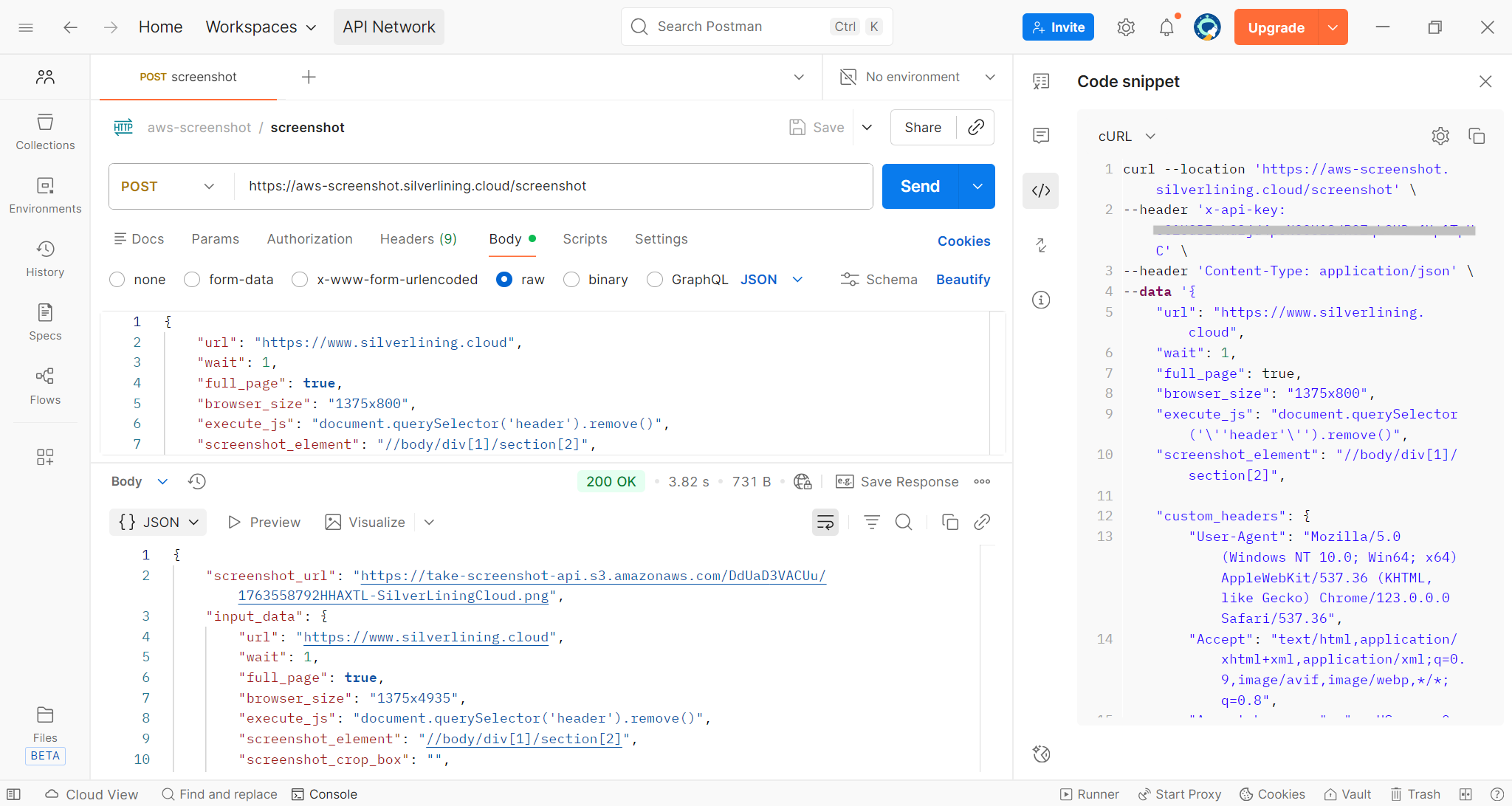Viewport: 1512px width, 806px height.
Task: Click Beautify to format JSON body
Action: tap(963, 280)
